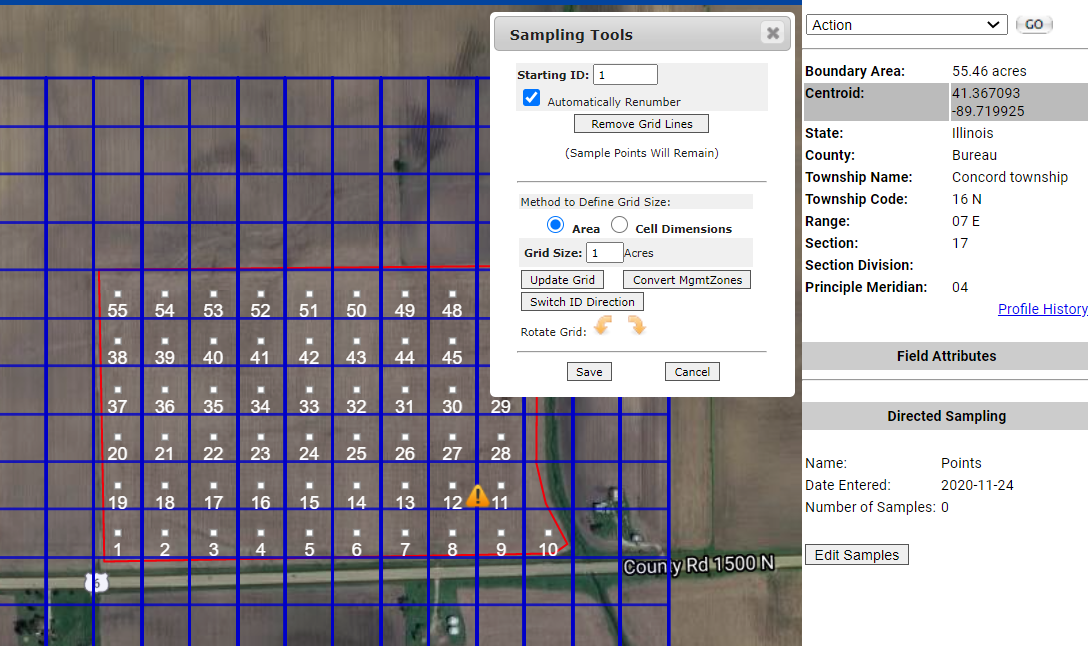Click the 'Illinois' state value
The height and width of the screenshot is (646, 1088).
pyautogui.click(x=972, y=133)
